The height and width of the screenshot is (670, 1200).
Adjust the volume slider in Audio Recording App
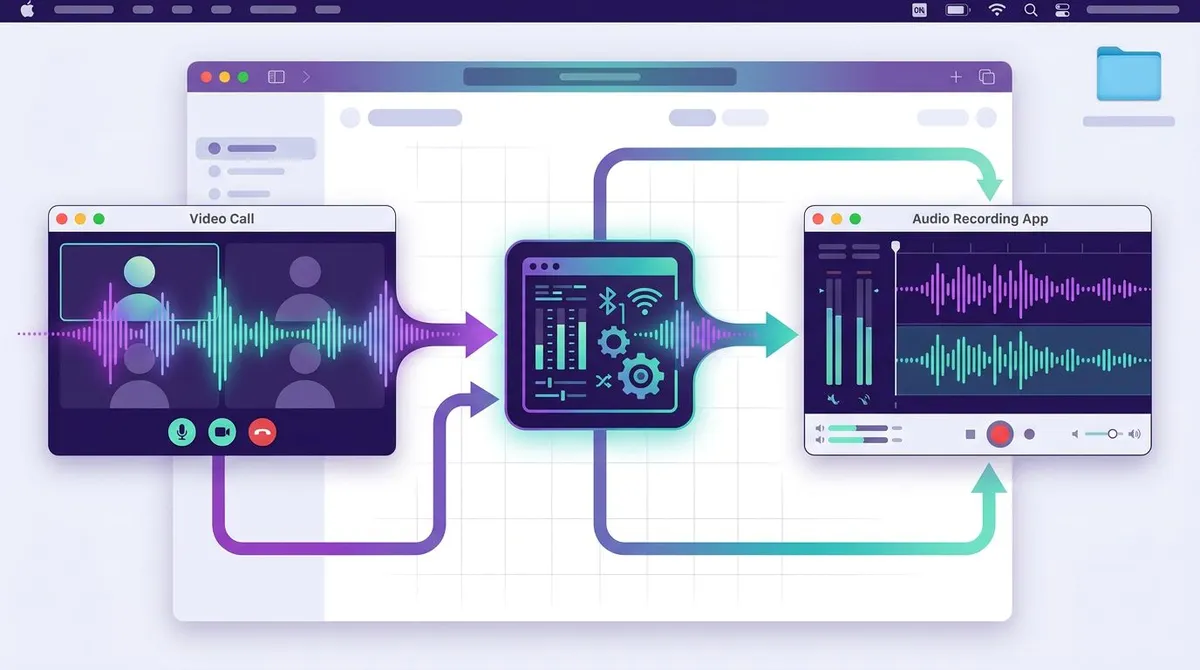point(1105,434)
